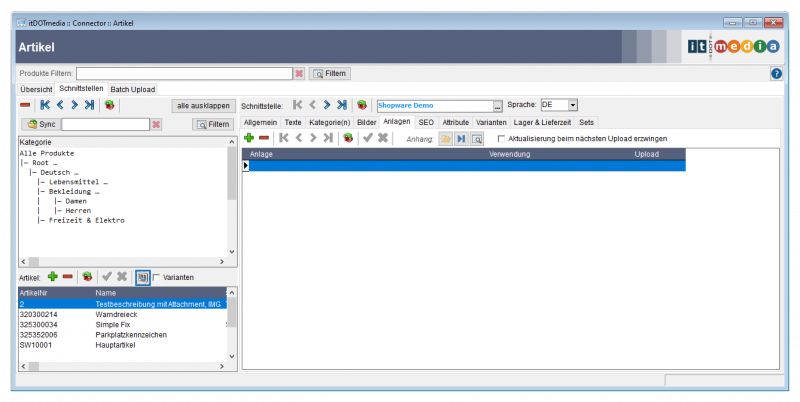Open the Batch Upload tab

coord(133,89)
